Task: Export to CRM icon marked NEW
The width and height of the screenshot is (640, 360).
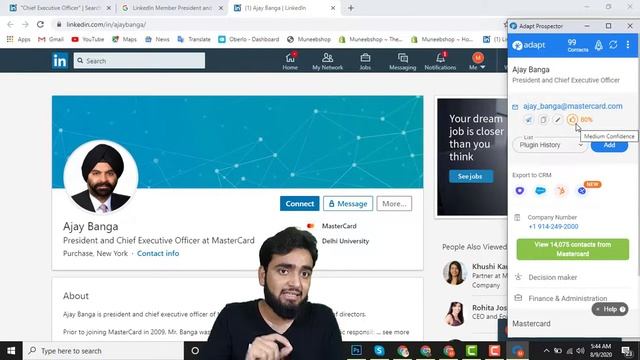Action: click(582, 191)
